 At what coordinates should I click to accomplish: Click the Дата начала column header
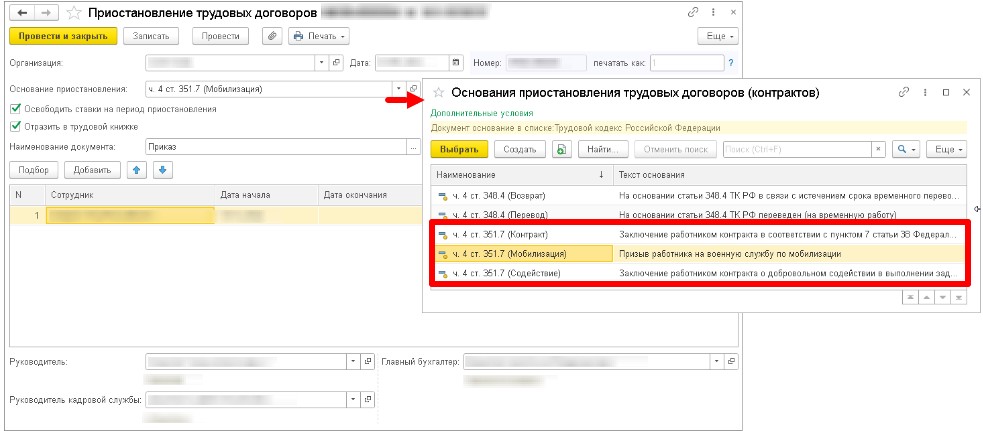pyautogui.click(x=266, y=194)
